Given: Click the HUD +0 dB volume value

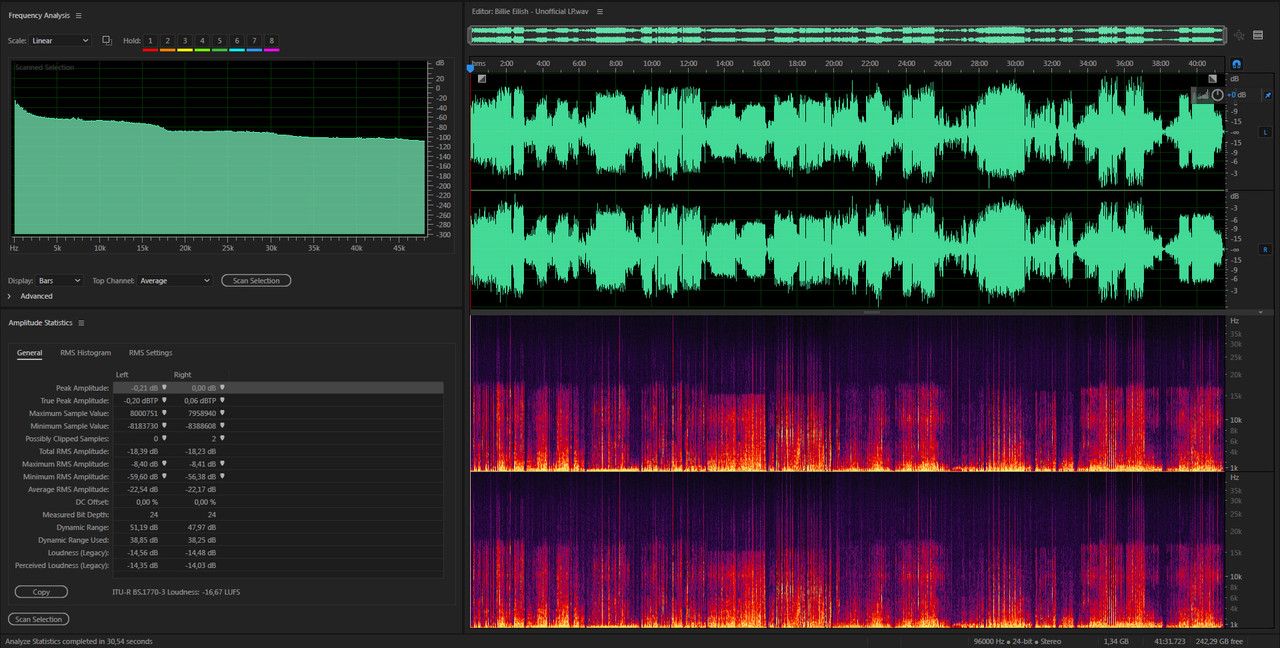Looking at the screenshot, I should click(1237, 95).
